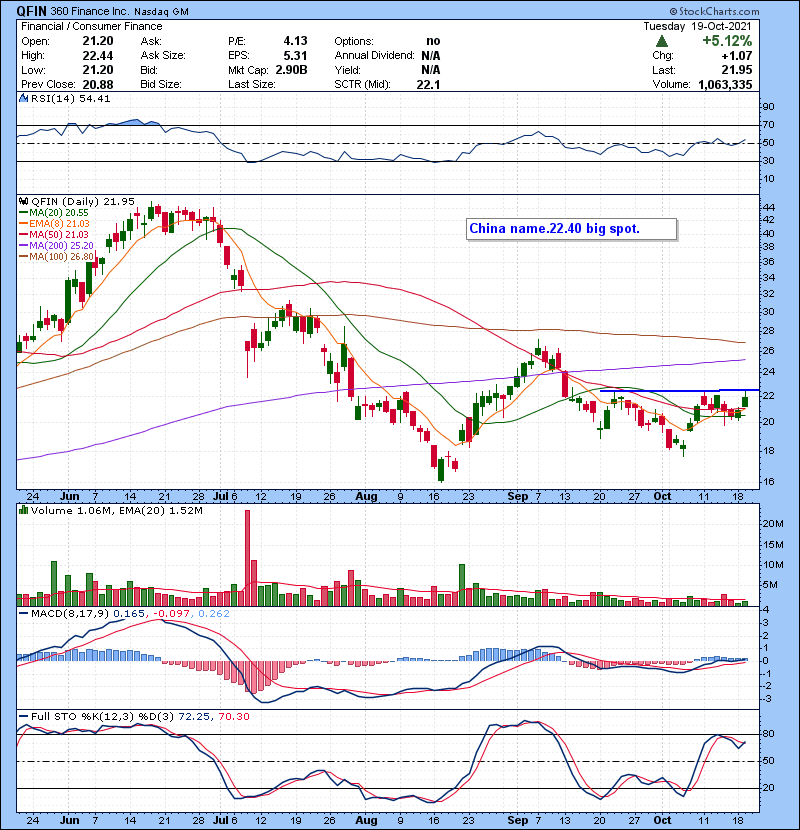Viewport: 800px width, 830px height.
Task: Click the 'China name.22.40 big spot.' annotation
Action: tap(571, 229)
